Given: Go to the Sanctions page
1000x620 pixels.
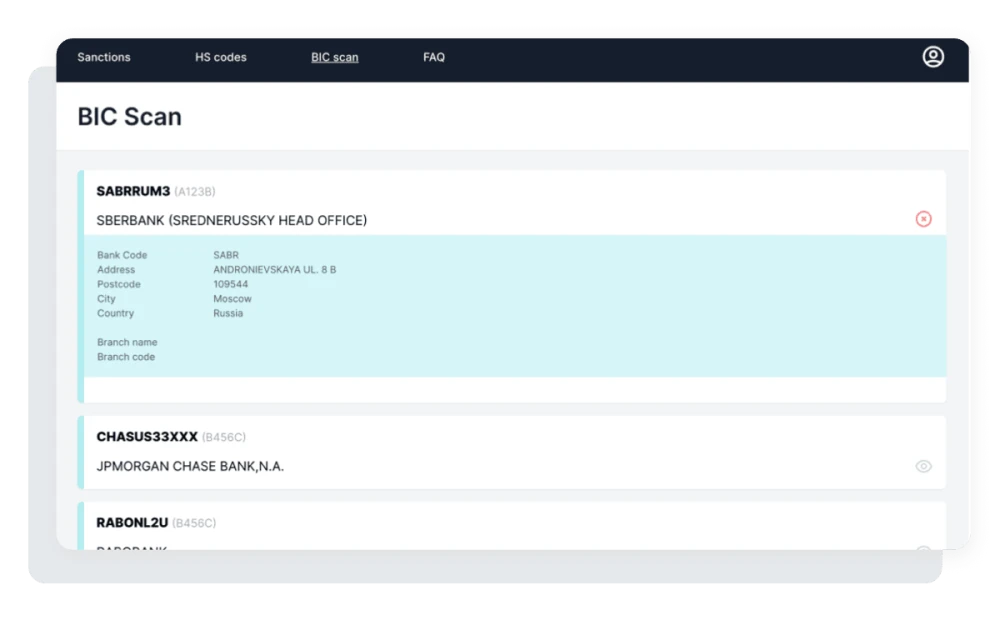Looking at the screenshot, I should click(x=104, y=57).
